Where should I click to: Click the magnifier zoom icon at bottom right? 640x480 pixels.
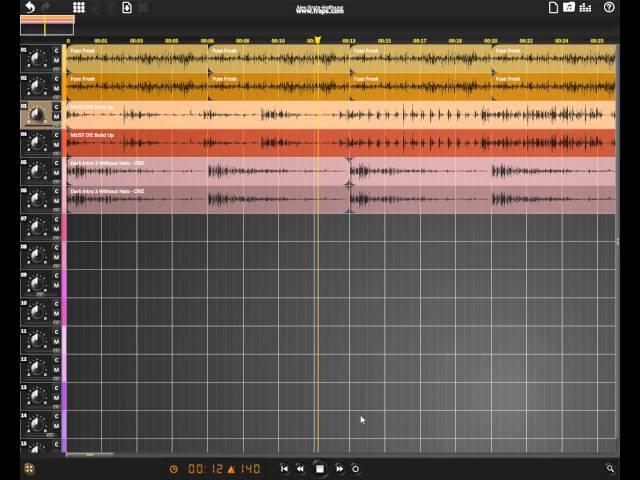[610, 469]
